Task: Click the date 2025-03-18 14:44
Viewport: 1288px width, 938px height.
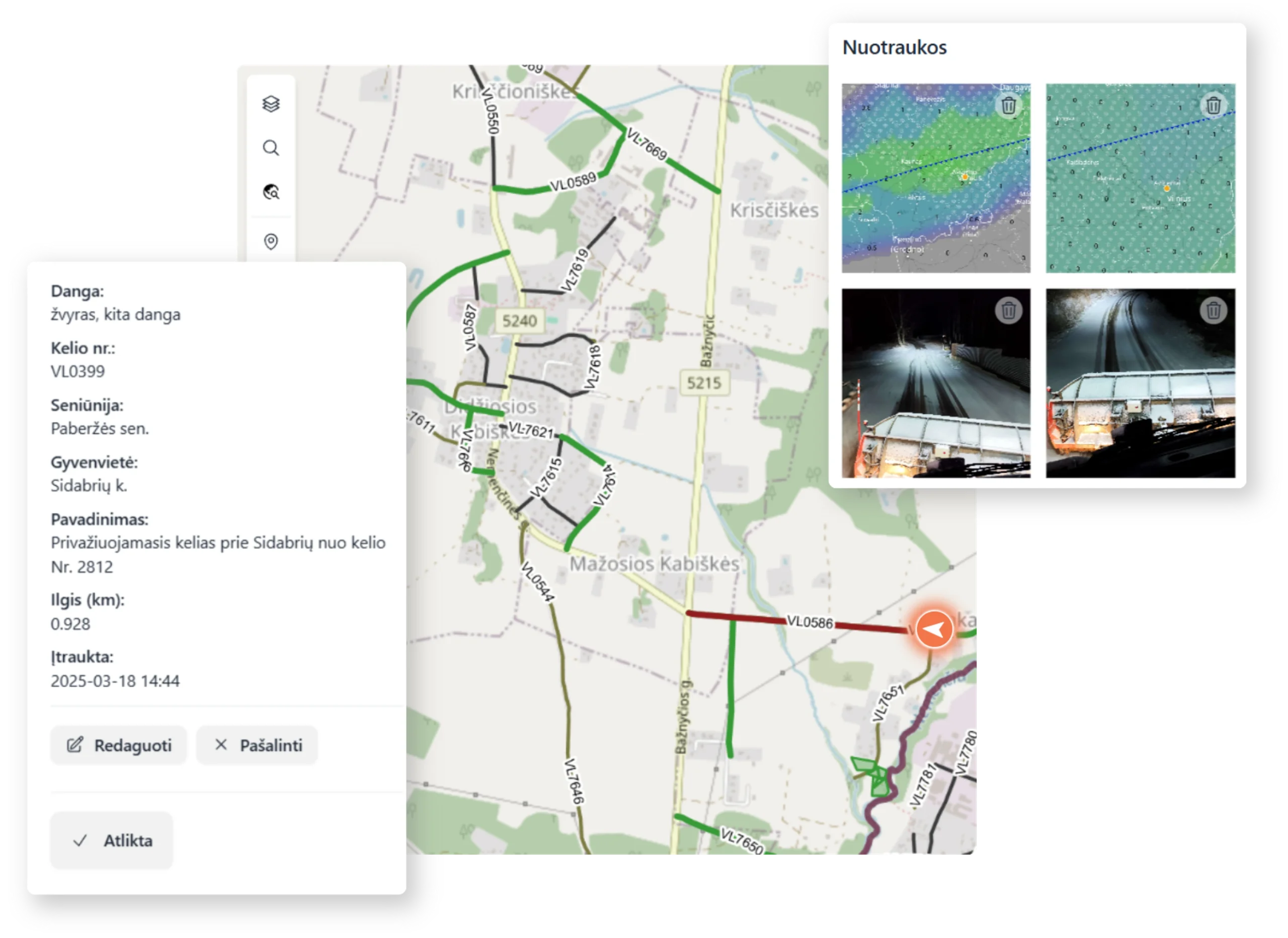Action: (x=115, y=681)
